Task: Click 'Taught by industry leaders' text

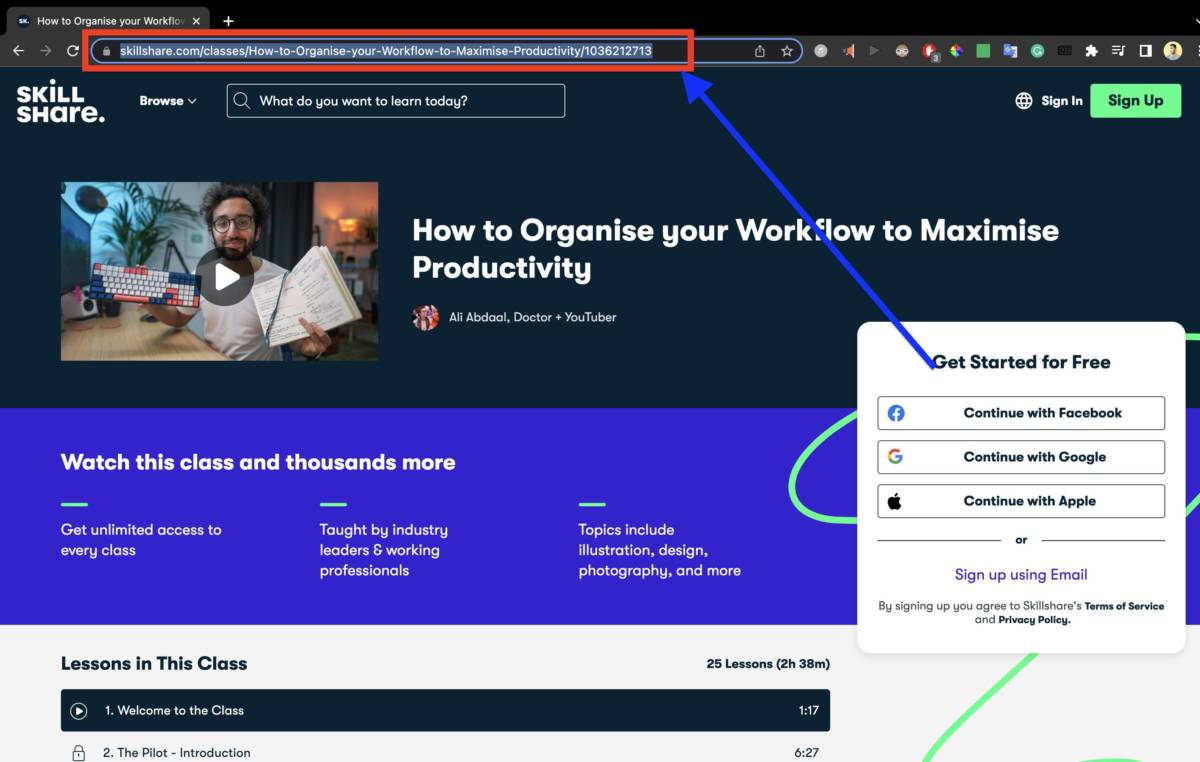Action: pos(384,550)
